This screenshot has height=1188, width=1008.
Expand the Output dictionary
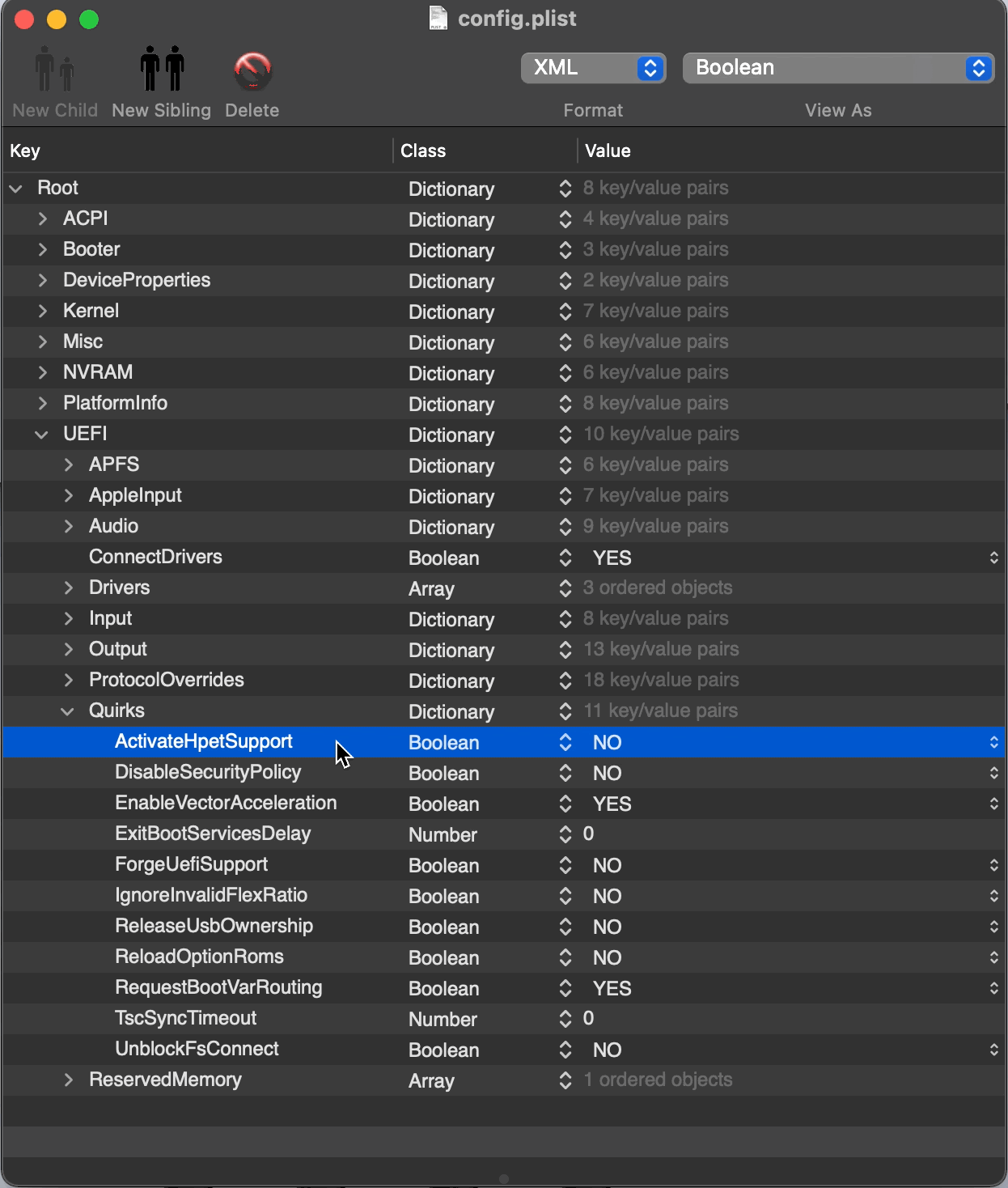coord(68,649)
